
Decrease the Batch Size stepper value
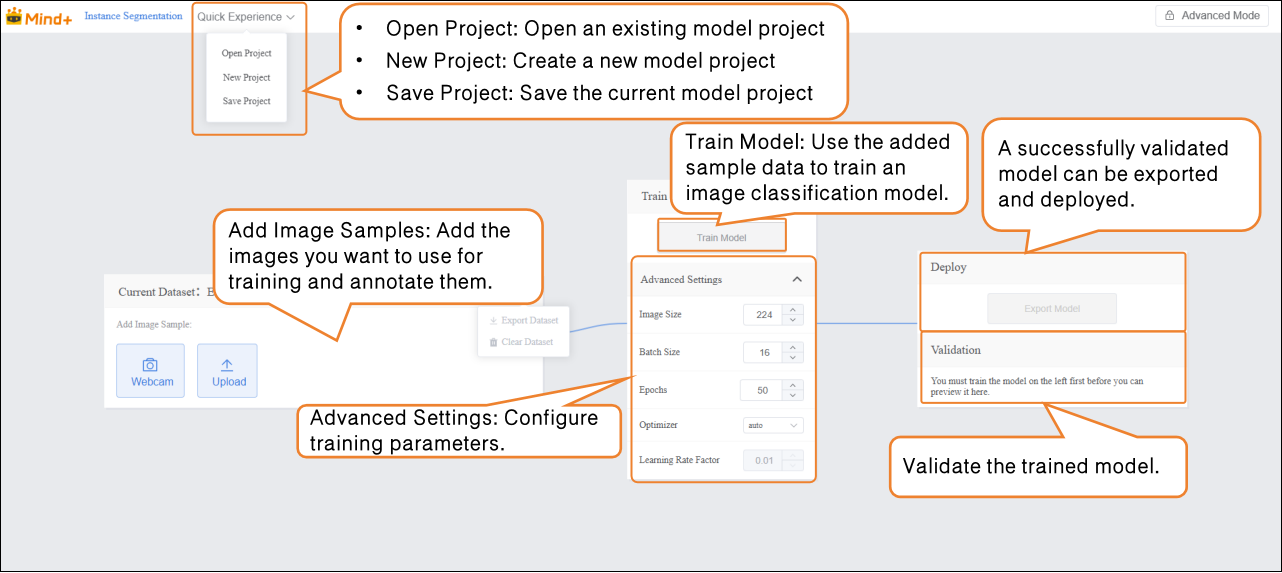pyautogui.click(x=793, y=358)
